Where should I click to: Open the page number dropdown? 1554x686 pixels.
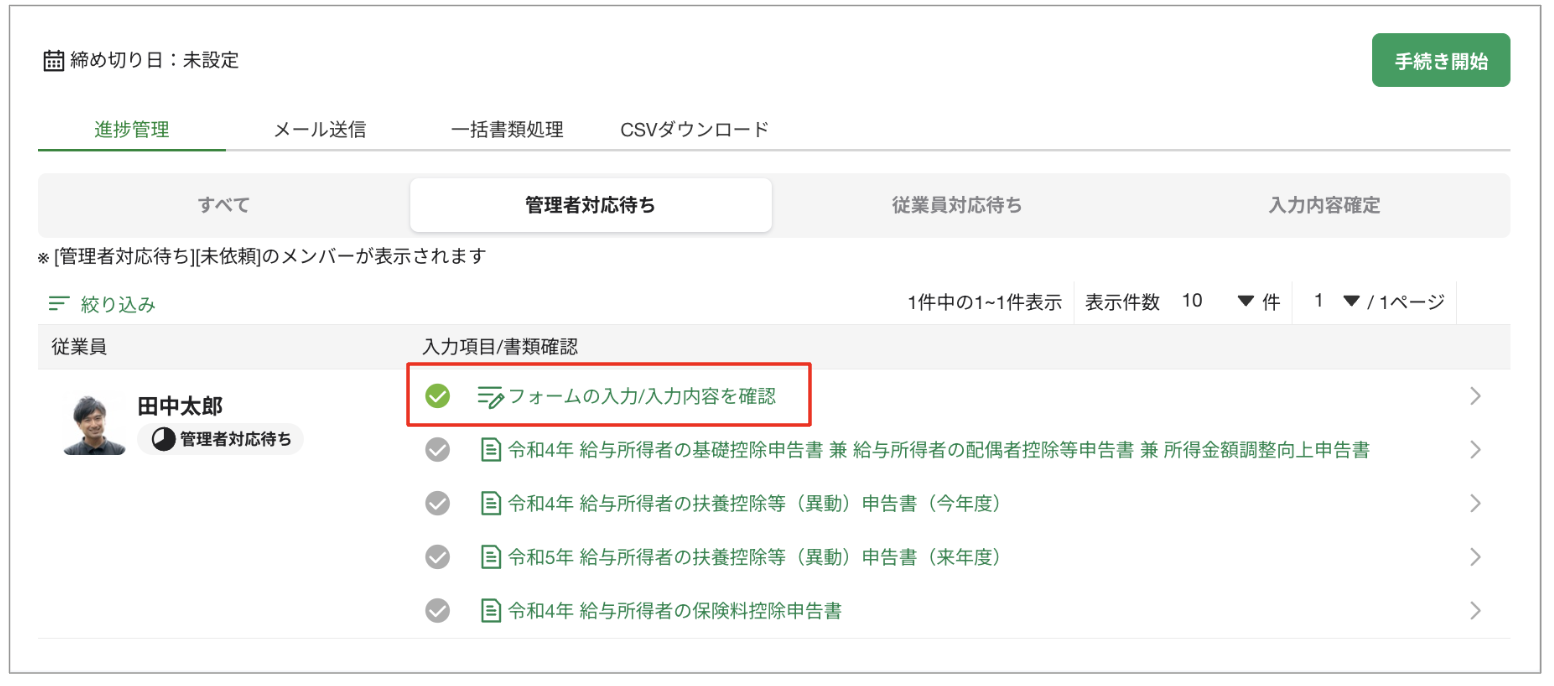tap(1337, 302)
